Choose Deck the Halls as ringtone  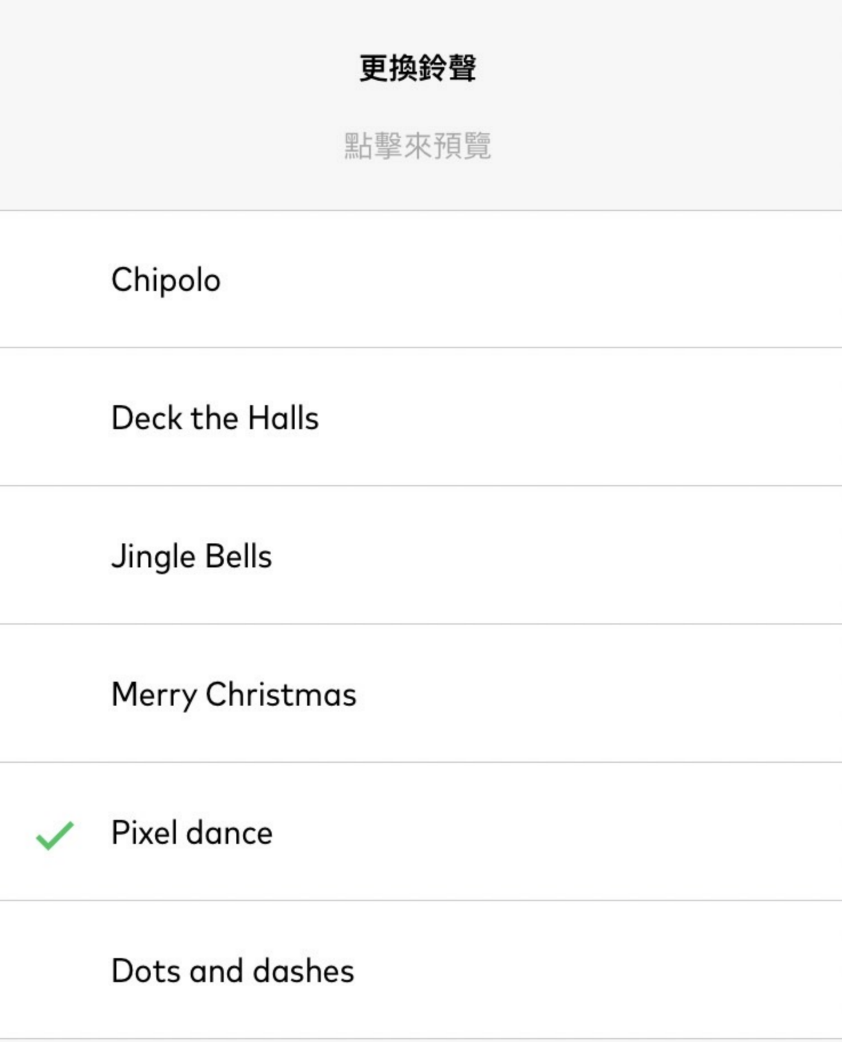point(215,418)
